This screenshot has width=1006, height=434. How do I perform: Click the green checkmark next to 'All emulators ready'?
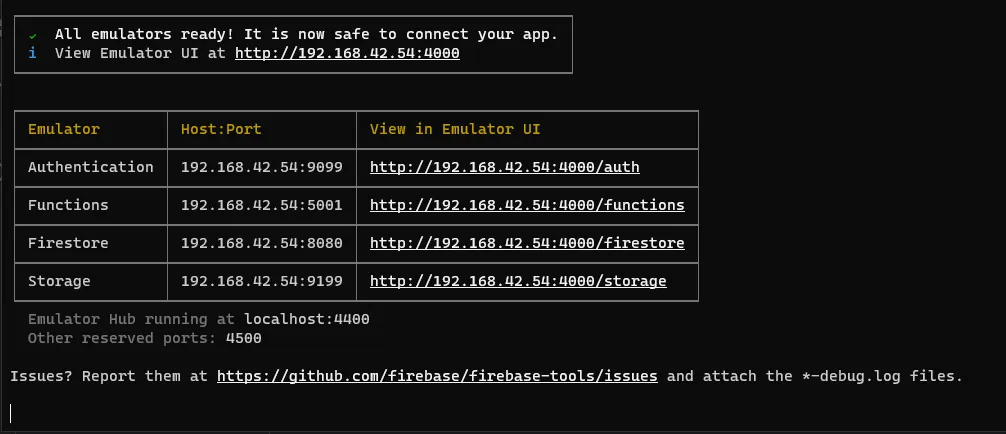pos(32,34)
